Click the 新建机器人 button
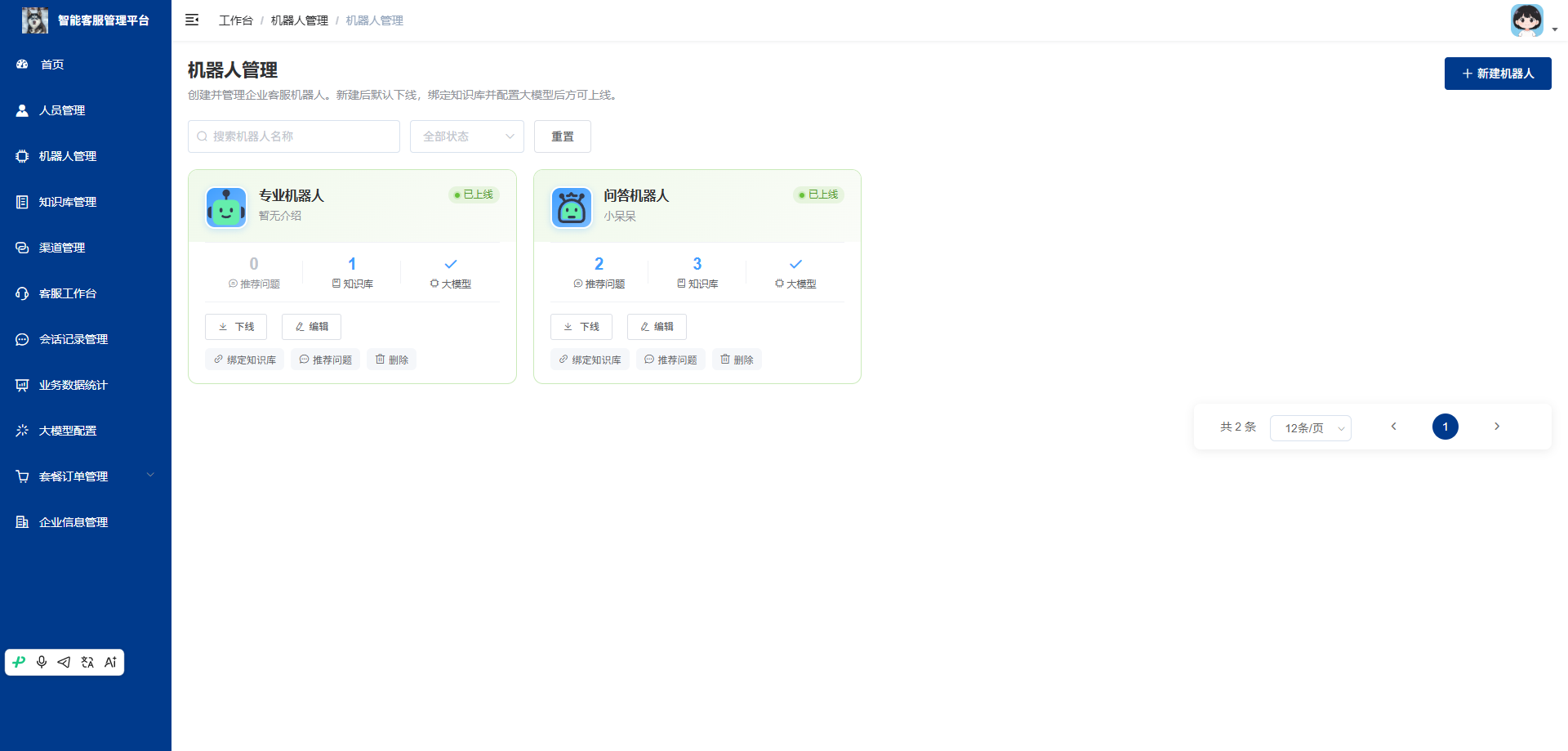This screenshot has height=751, width=1568. pos(1498,74)
